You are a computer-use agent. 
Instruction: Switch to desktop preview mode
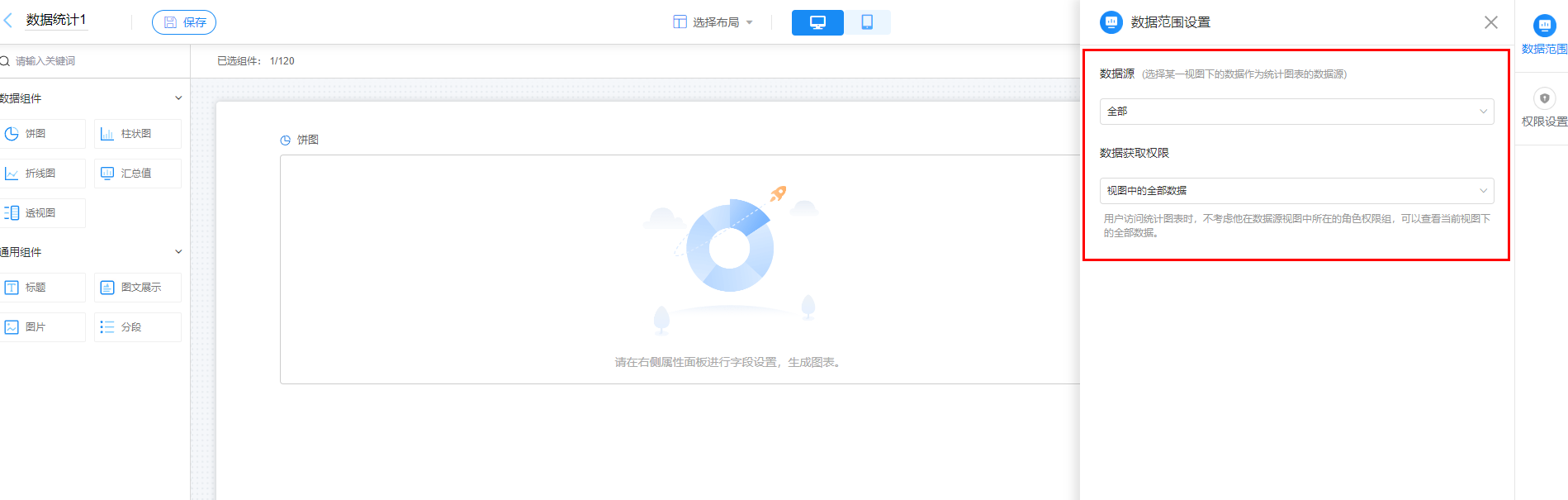[x=817, y=22]
